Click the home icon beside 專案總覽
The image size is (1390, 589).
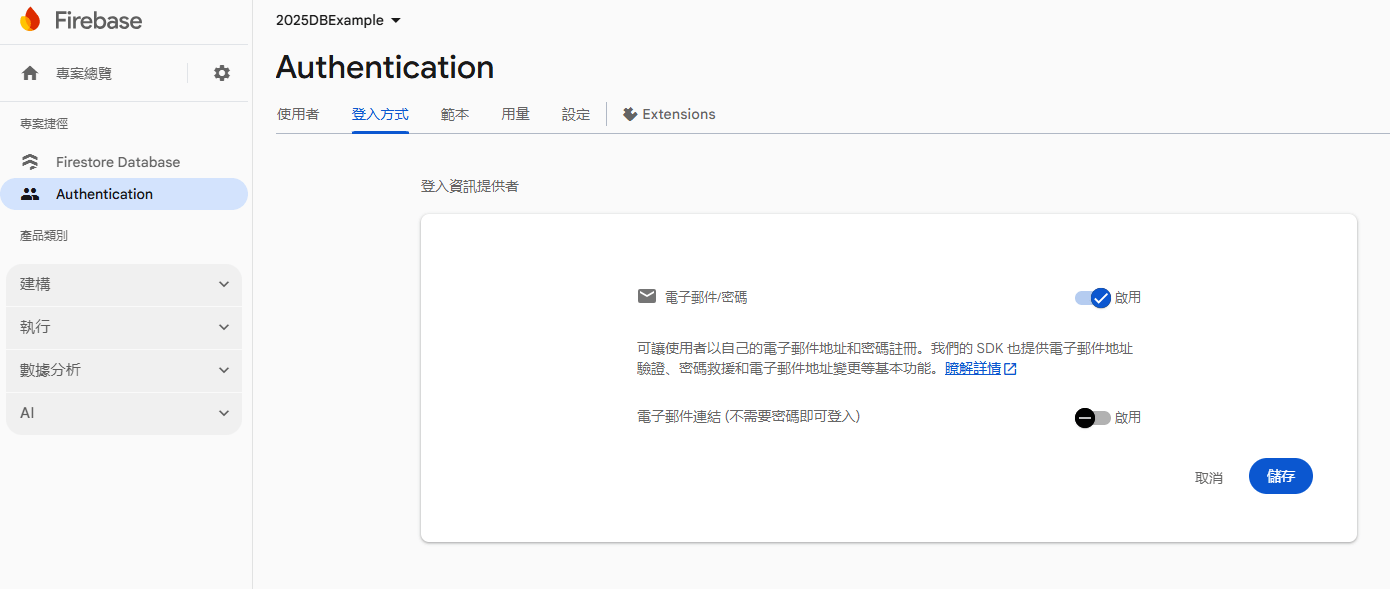pos(30,73)
